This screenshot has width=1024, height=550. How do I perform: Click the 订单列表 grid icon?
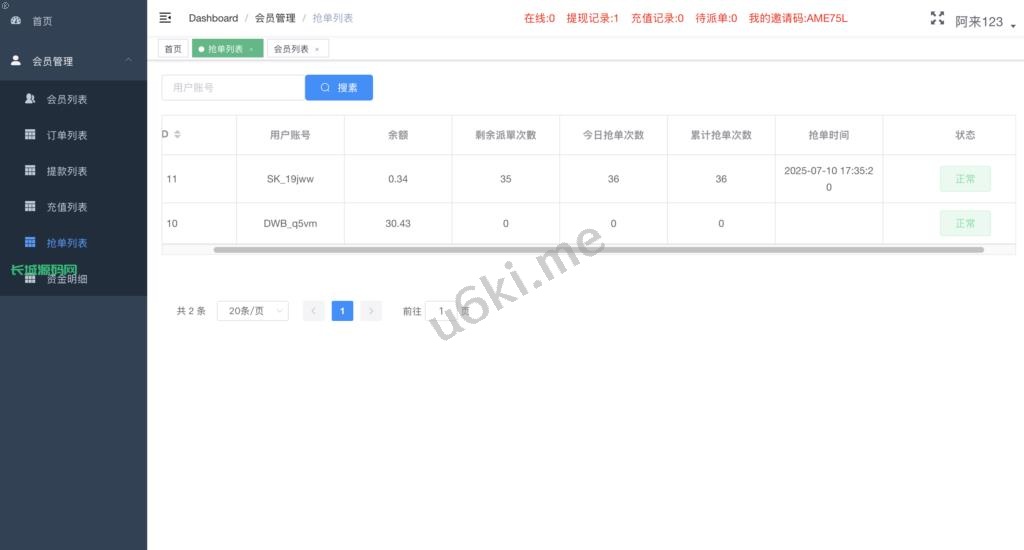pyautogui.click(x=30, y=135)
